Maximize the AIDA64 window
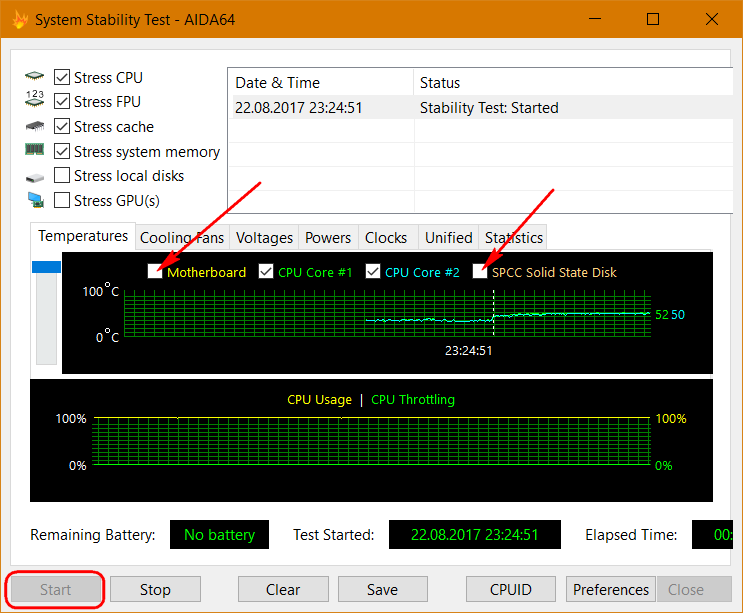Viewport: 743px width, 613px height. (653, 19)
